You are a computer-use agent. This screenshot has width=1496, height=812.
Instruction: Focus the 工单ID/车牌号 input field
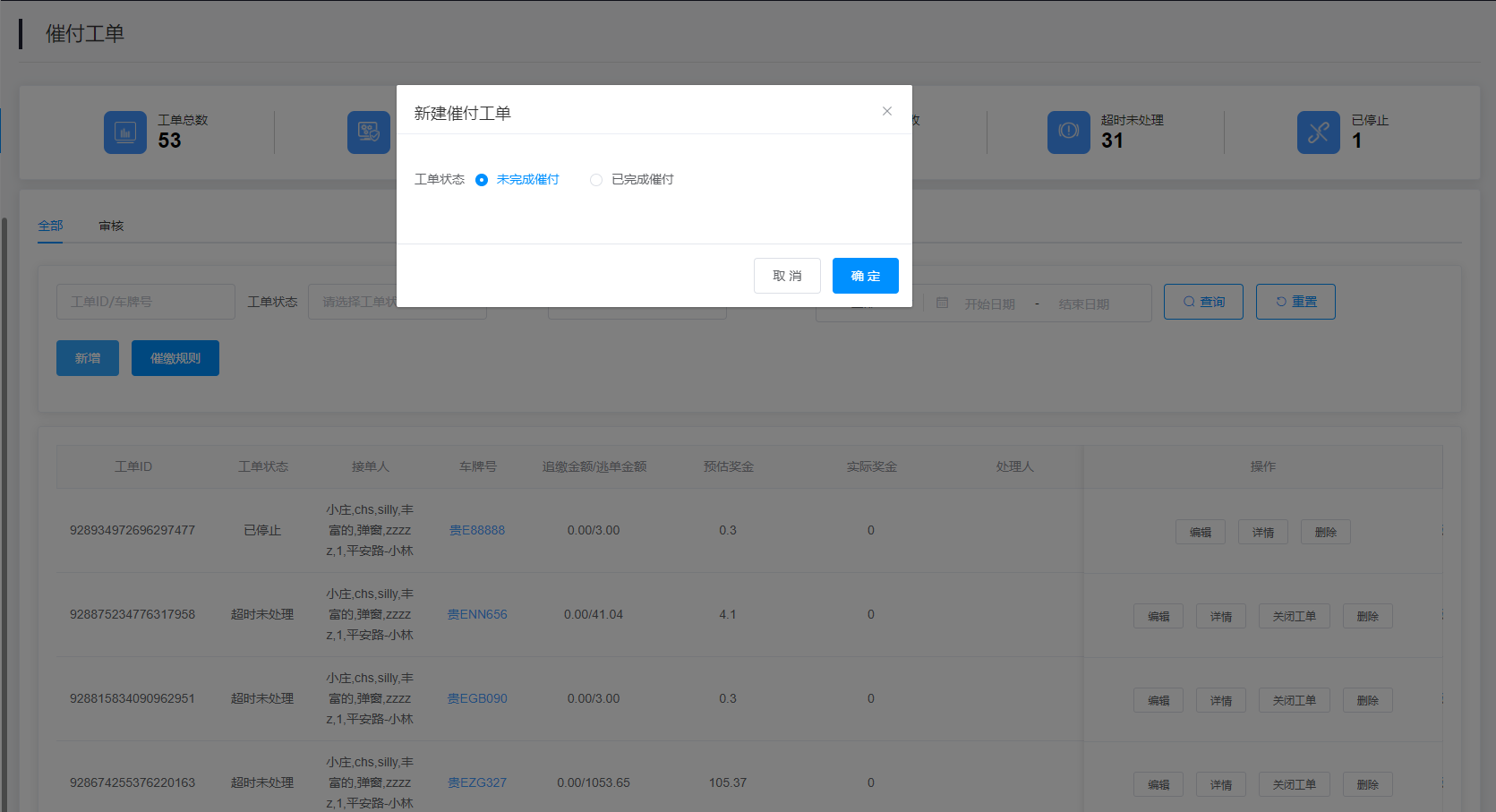[x=145, y=303]
